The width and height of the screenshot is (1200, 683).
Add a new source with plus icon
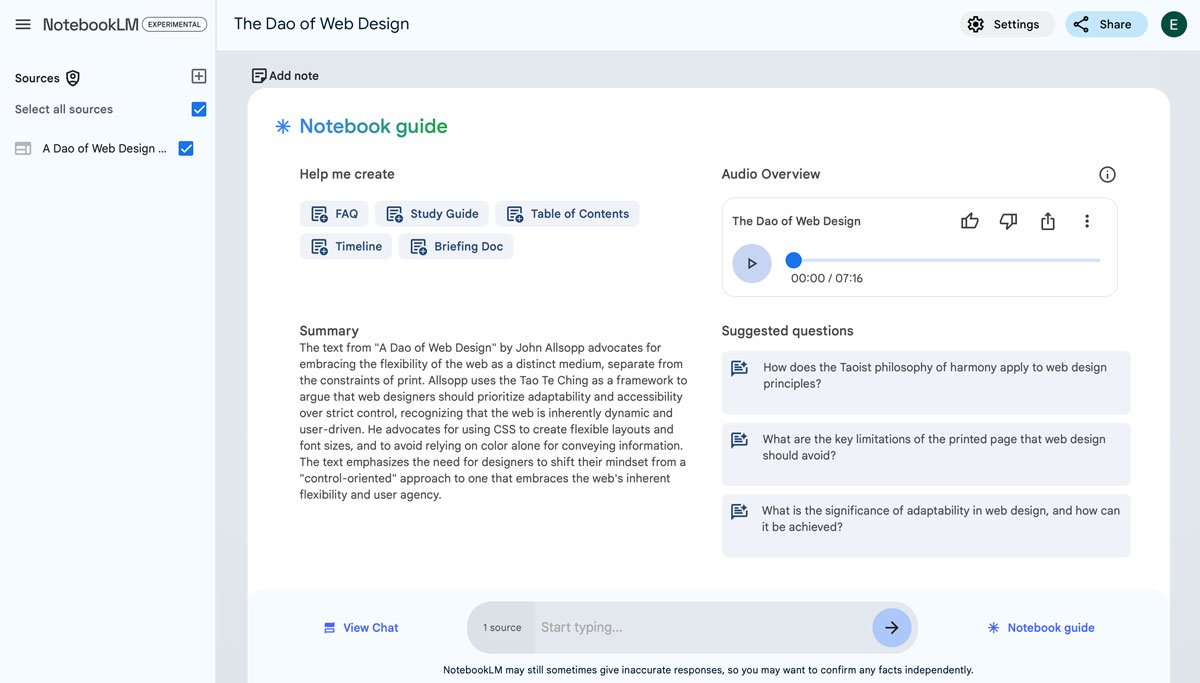coord(198,76)
